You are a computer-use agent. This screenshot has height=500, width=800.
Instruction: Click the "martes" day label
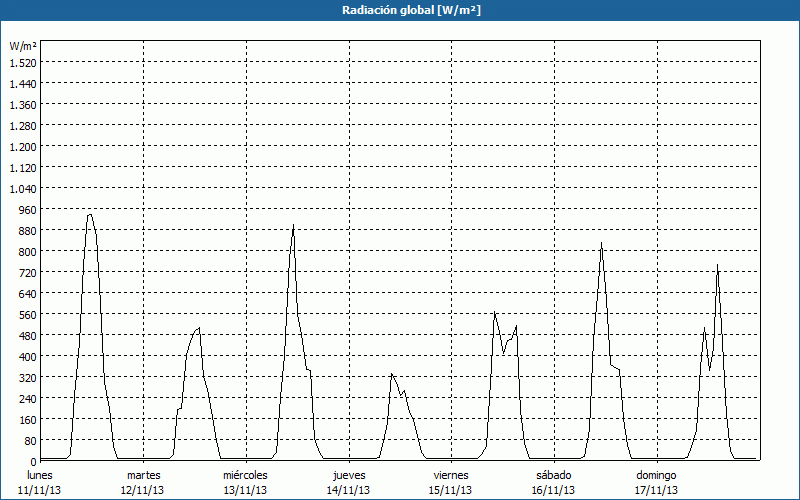143,475
